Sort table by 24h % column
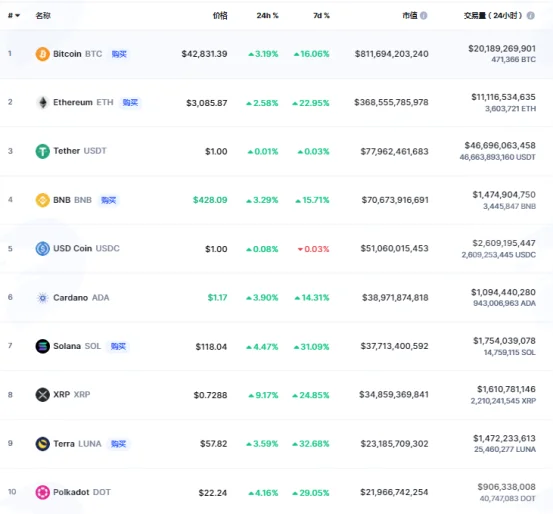The image size is (554, 514). [267, 16]
